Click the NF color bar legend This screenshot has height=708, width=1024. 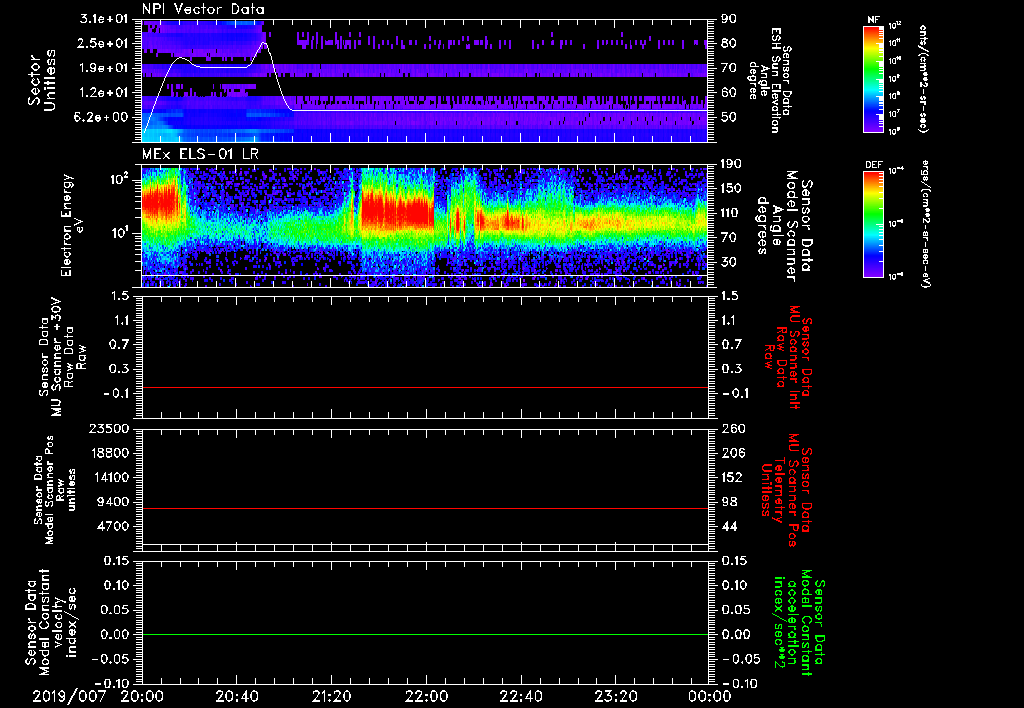point(874,79)
